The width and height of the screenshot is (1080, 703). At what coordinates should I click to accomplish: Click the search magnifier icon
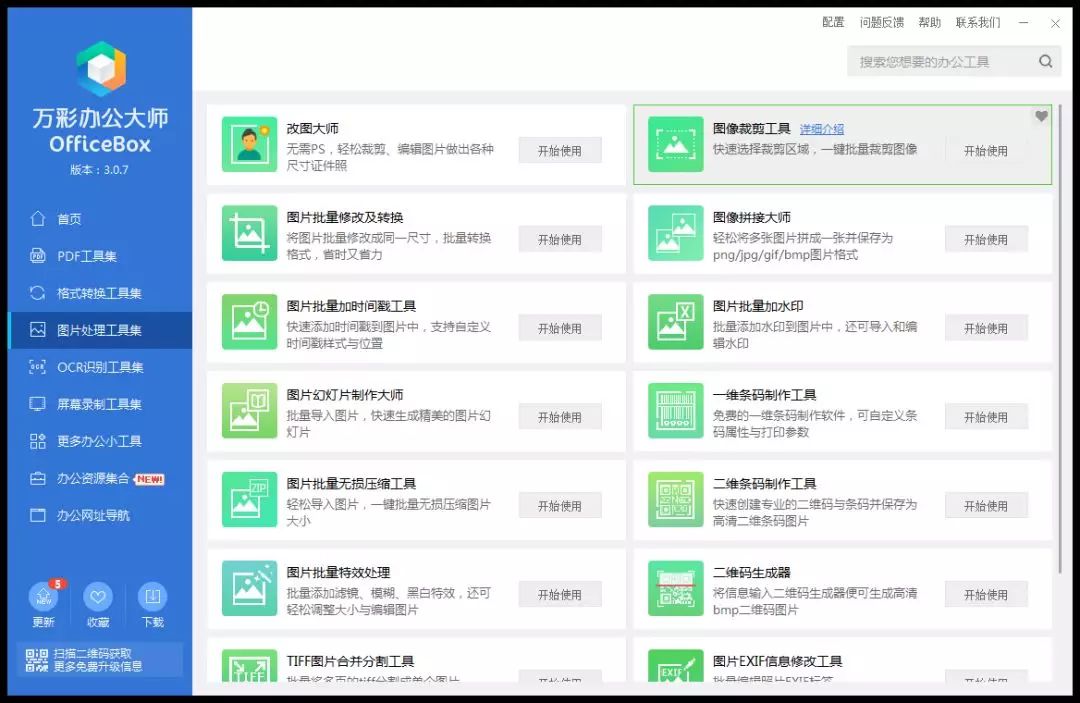[1045, 61]
